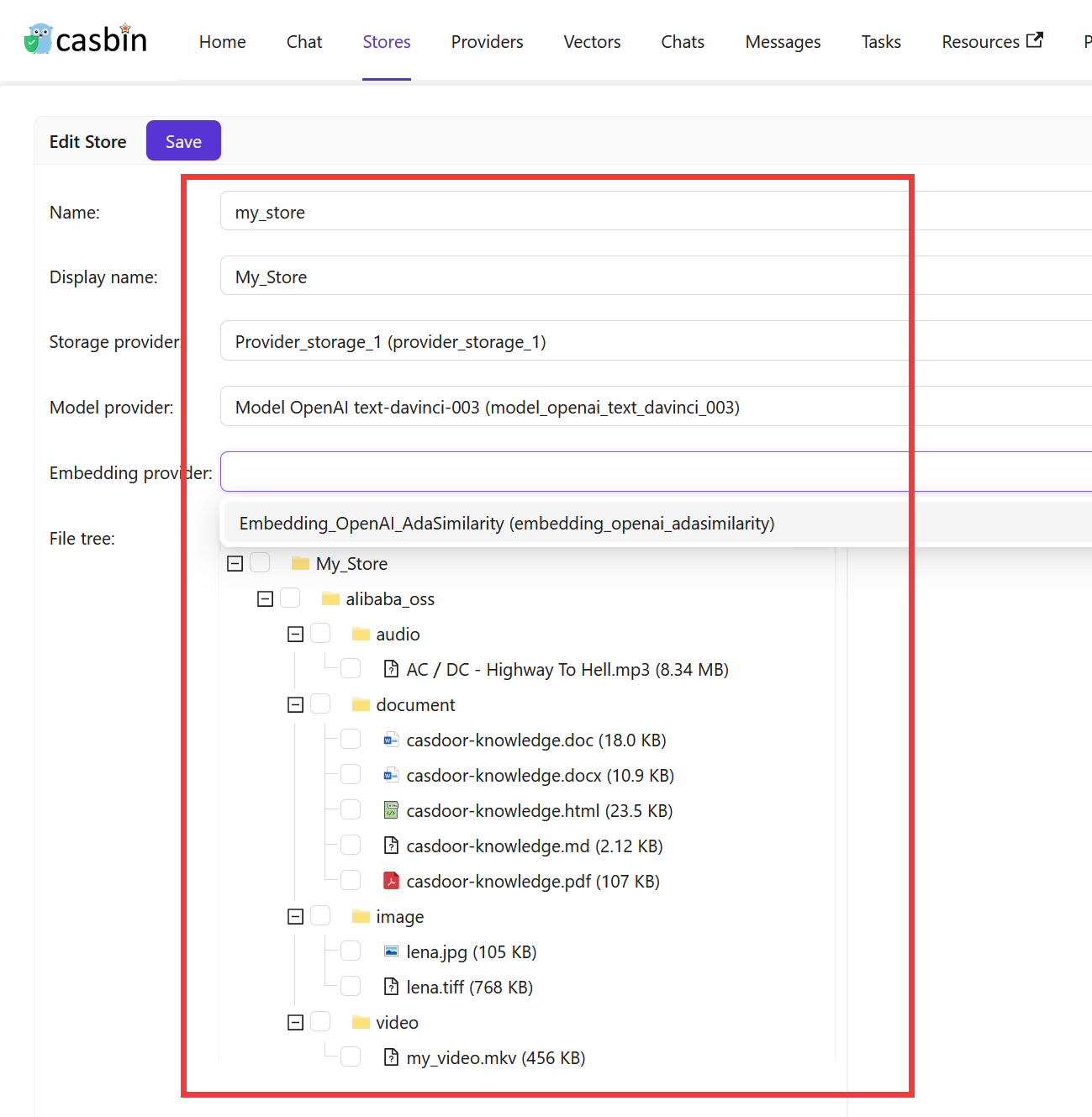Open Resources via the external-link icon
This screenshot has width=1092, height=1117.
pyautogui.click(x=1037, y=39)
